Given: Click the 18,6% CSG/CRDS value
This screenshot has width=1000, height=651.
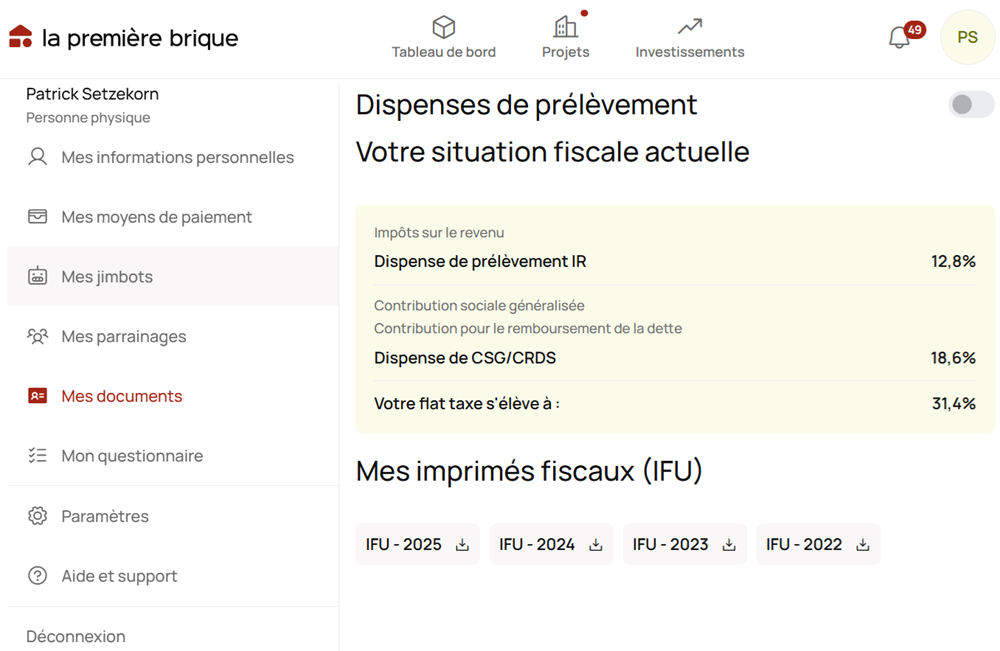Looking at the screenshot, I should click(953, 358).
